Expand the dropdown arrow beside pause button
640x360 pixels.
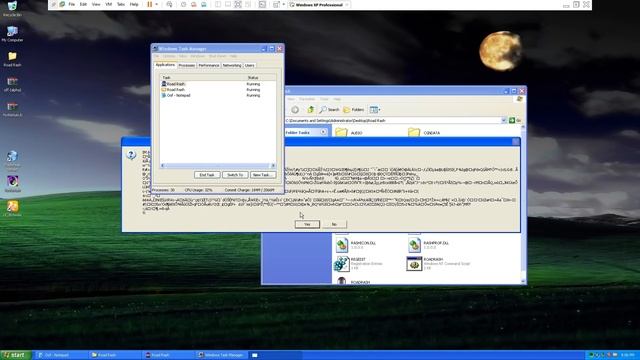pyautogui.click(x=156, y=4)
